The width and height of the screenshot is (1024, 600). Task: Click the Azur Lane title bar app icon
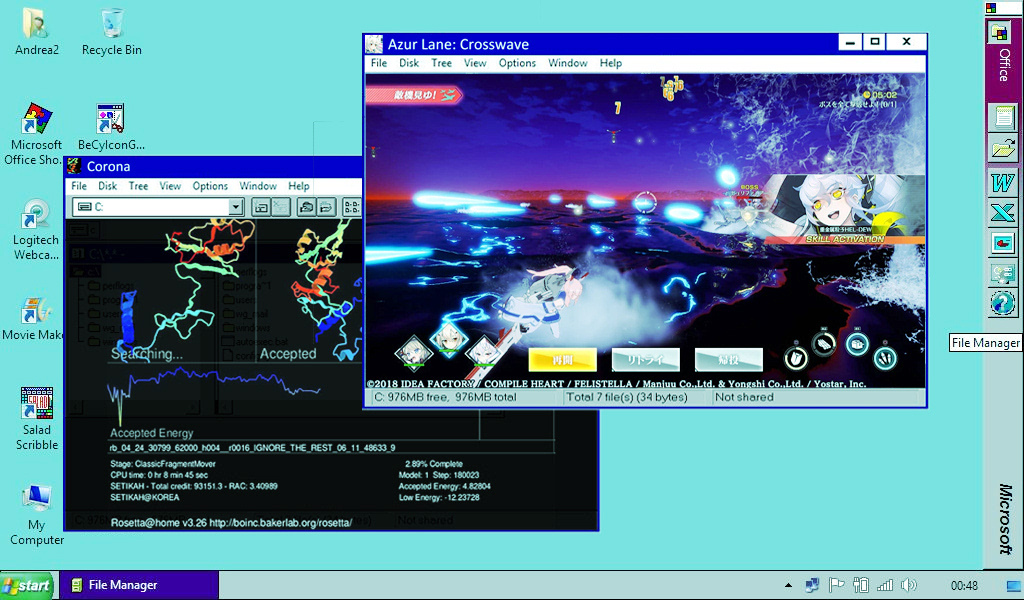click(374, 44)
